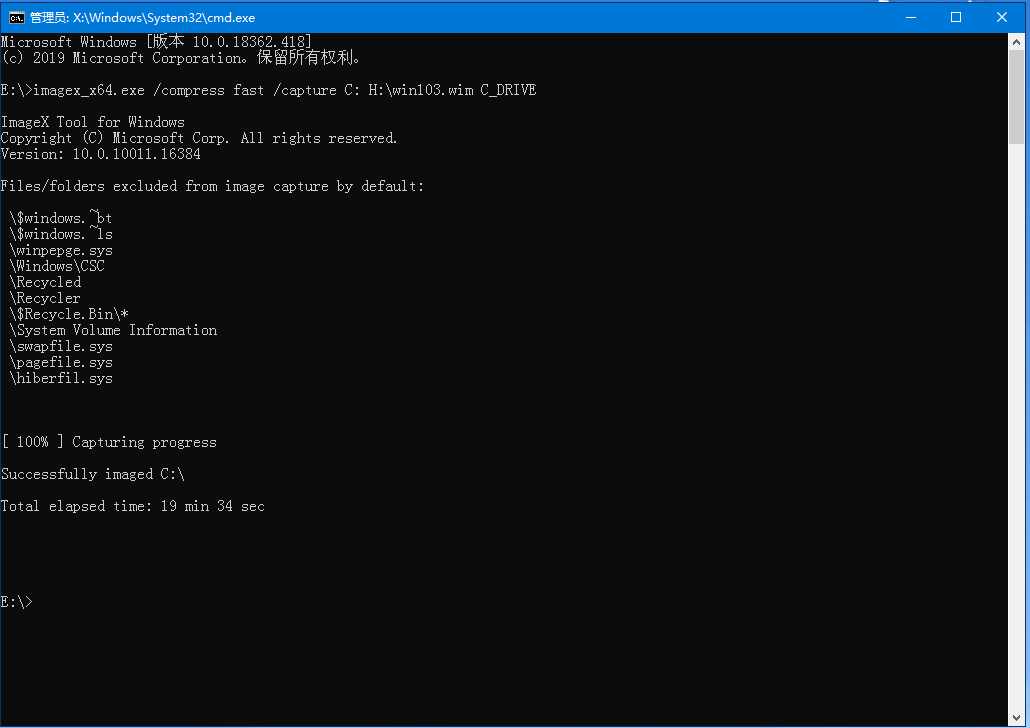The width and height of the screenshot is (1030, 728).
Task: Click the \Windows\CSC entry
Action: (x=56, y=266)
